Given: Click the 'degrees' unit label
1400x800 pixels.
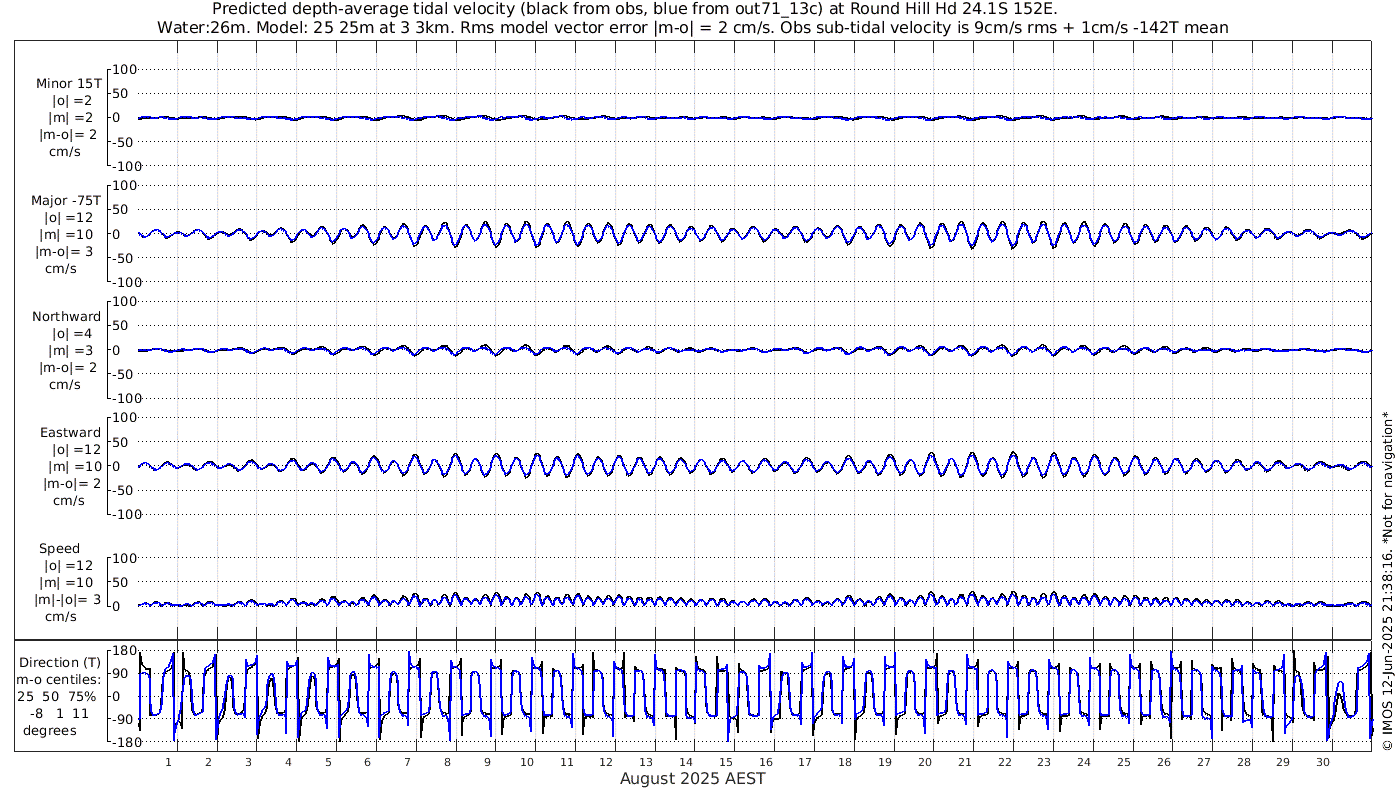Looking at the screenshot, I should (x=50, y=730).
